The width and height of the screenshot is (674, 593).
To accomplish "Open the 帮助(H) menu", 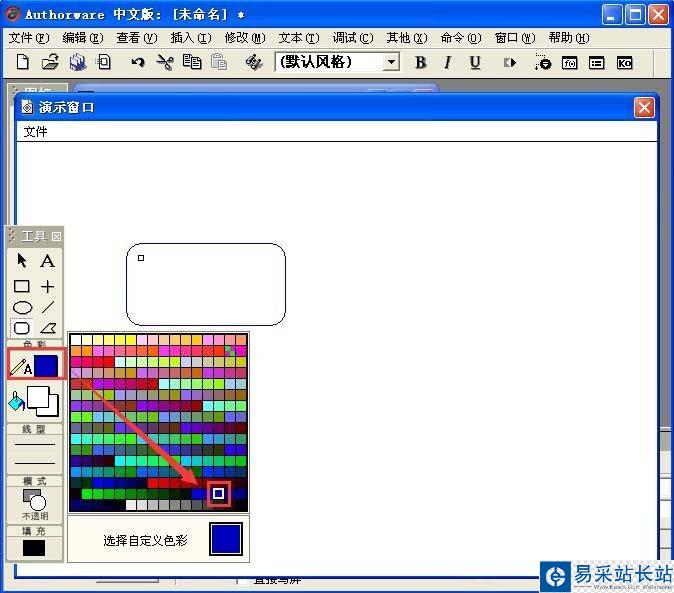I will pyautogui.click(x=569, y=38).
